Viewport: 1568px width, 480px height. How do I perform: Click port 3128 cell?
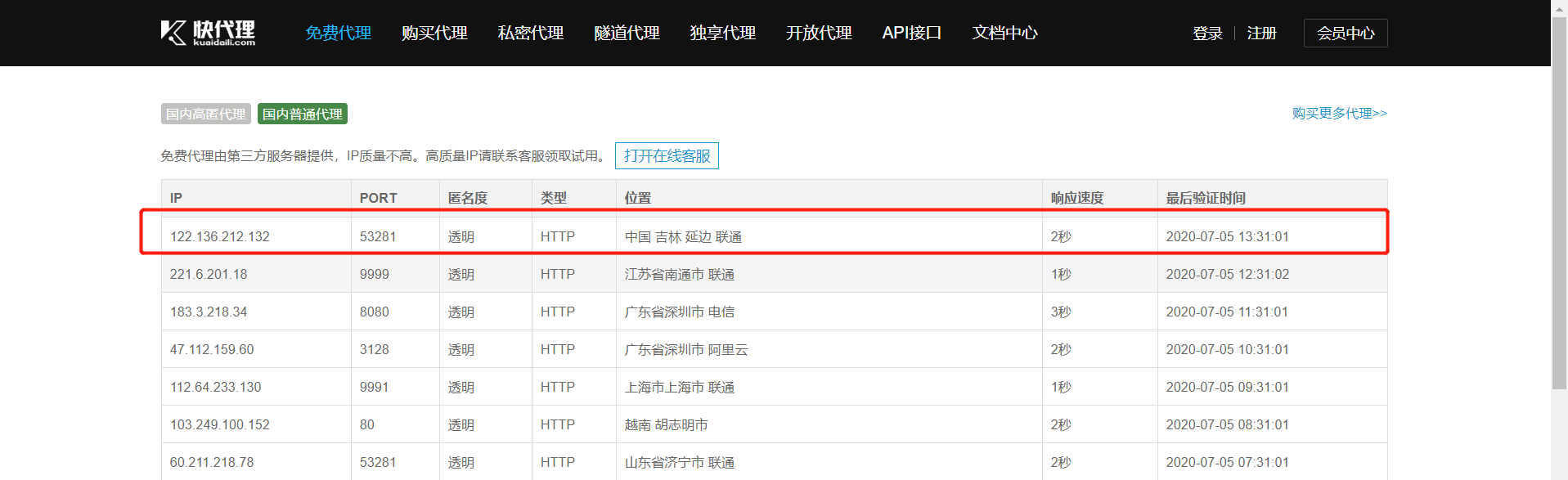click(x=375, y=349)
